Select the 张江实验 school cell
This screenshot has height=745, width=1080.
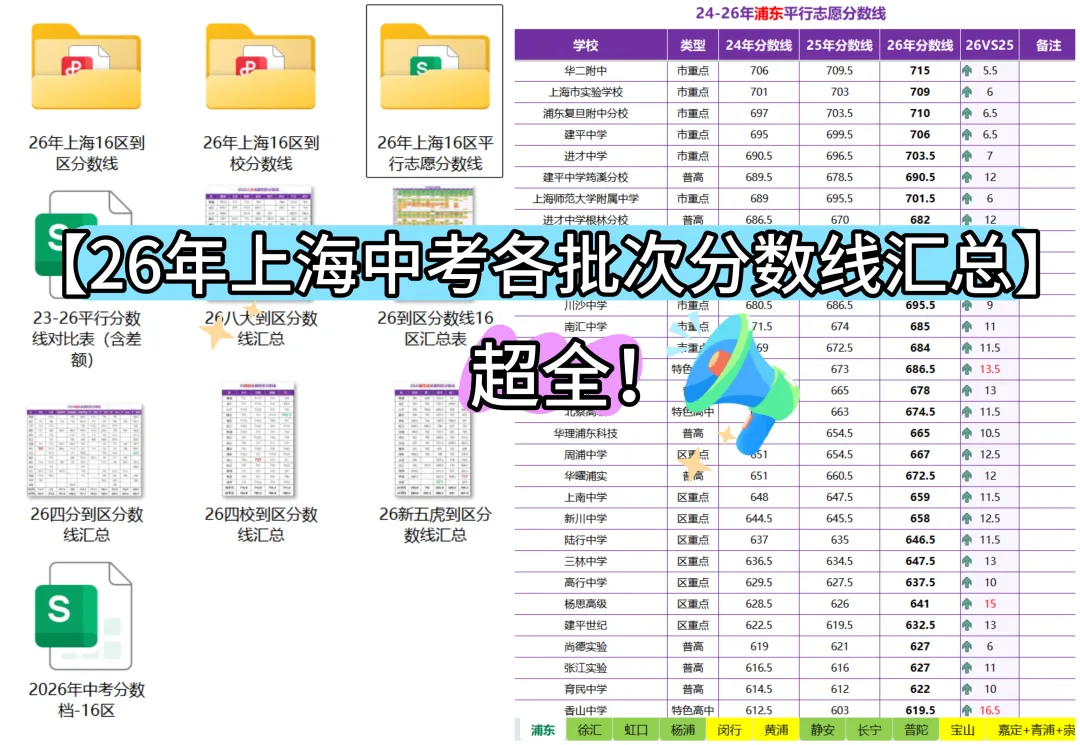(x=590, y=668)
